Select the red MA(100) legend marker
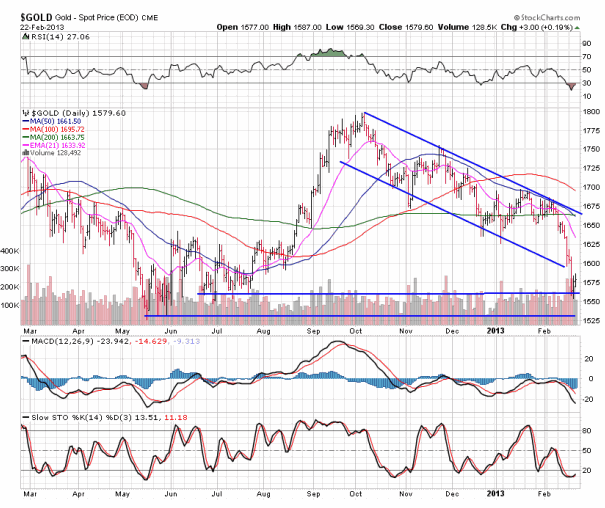 pyautogui.click(x=27, y=131)
